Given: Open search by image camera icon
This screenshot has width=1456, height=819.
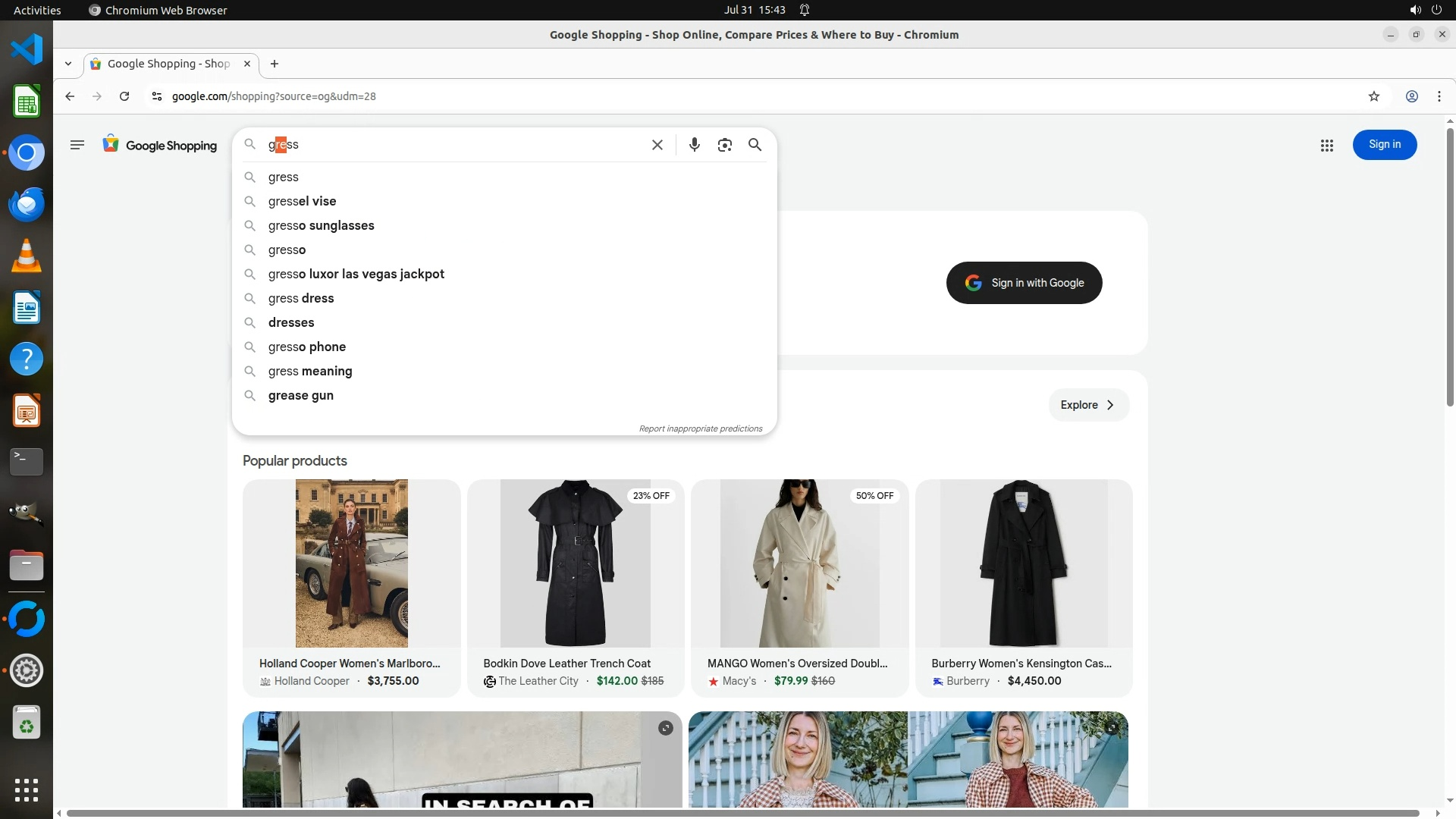Looking at the screenshot, I should [724, 145].
